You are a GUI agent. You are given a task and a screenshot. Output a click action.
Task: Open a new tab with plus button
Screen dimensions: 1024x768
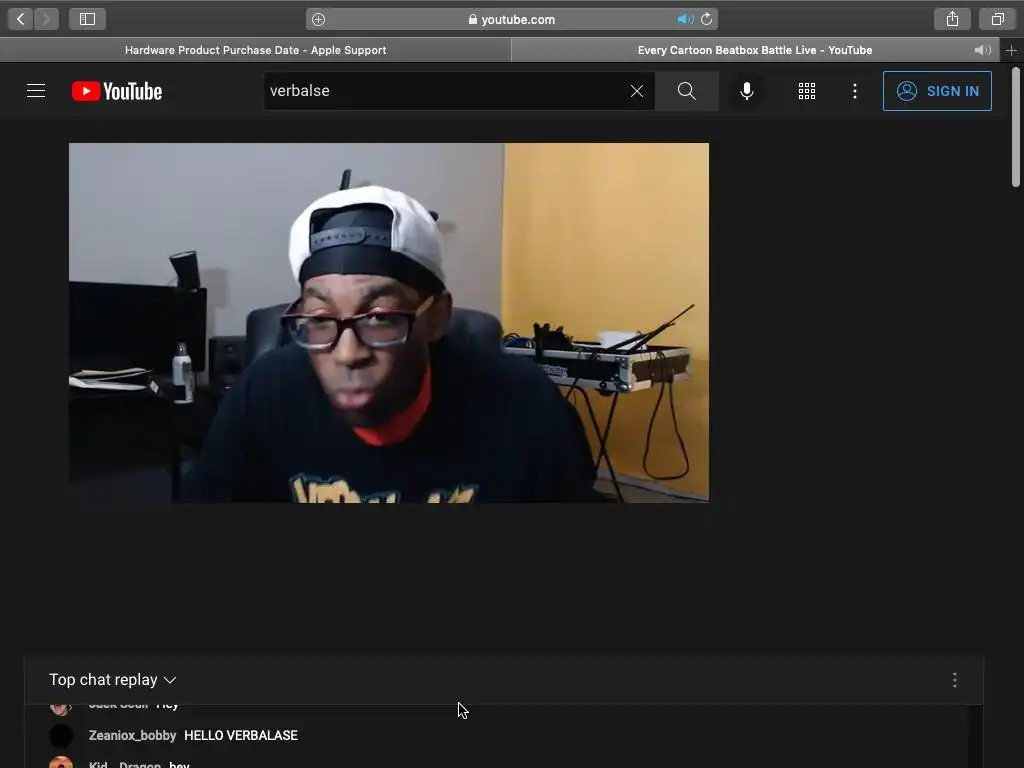coord(1012,50)
